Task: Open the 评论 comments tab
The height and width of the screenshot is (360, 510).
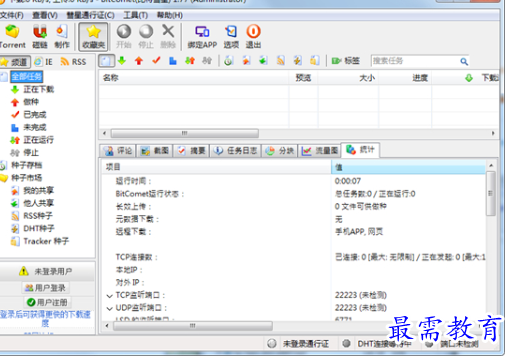Action: [118, 151]
